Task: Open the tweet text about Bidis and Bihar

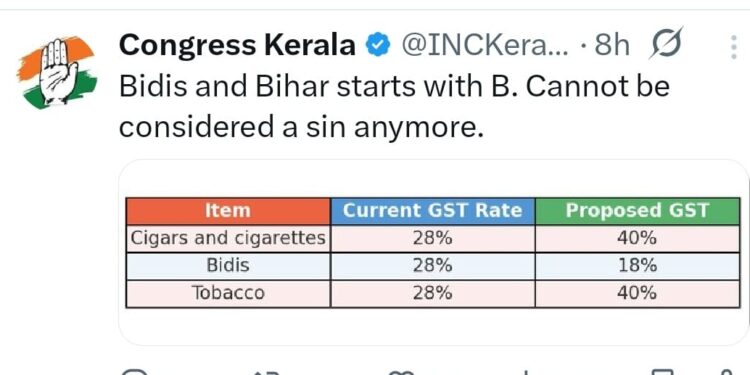Action: click(394, 107)
